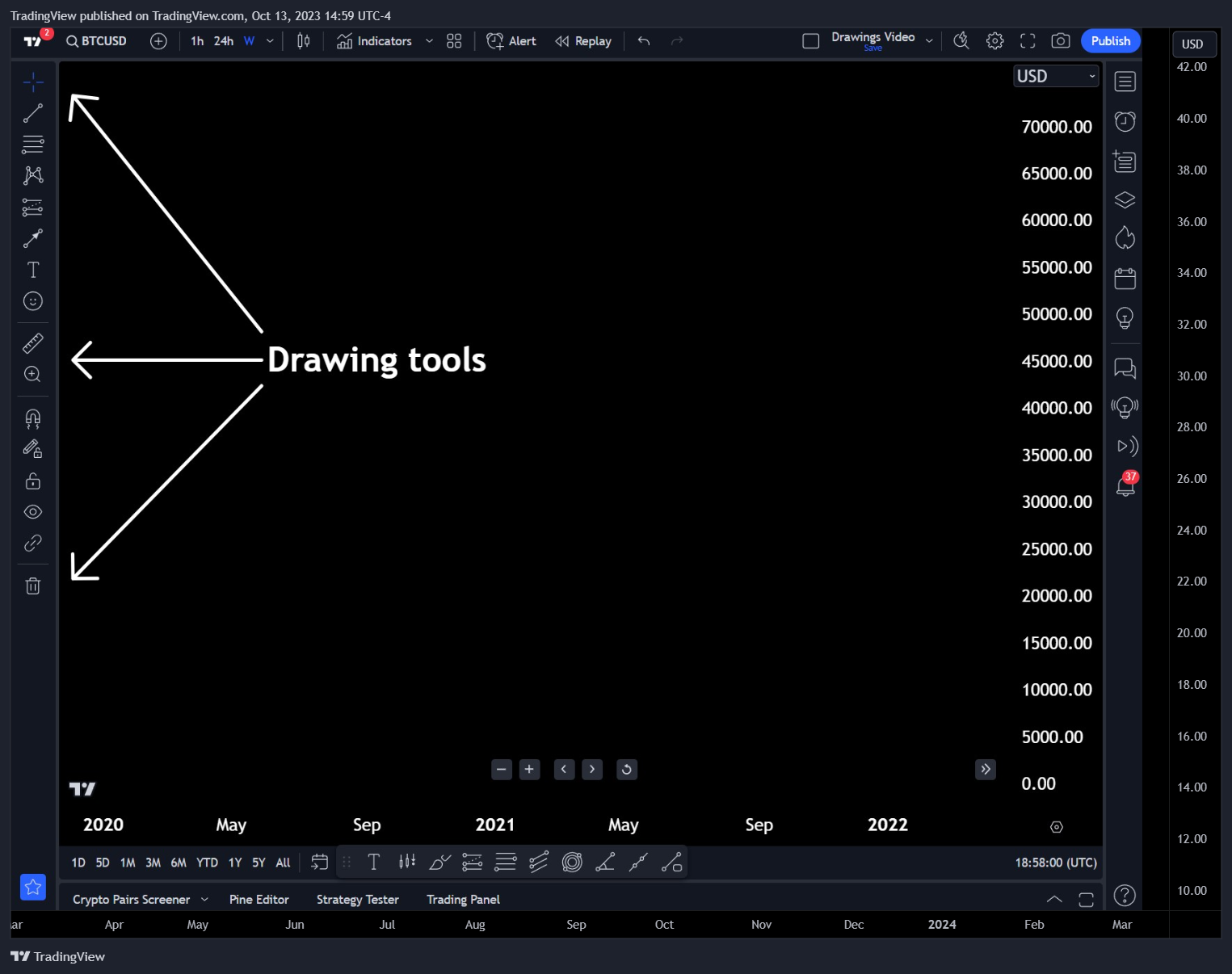The width and height of the screenshot is (1232, 974).
Task: Select the 1D date range
Action: [x=78, y=863]
